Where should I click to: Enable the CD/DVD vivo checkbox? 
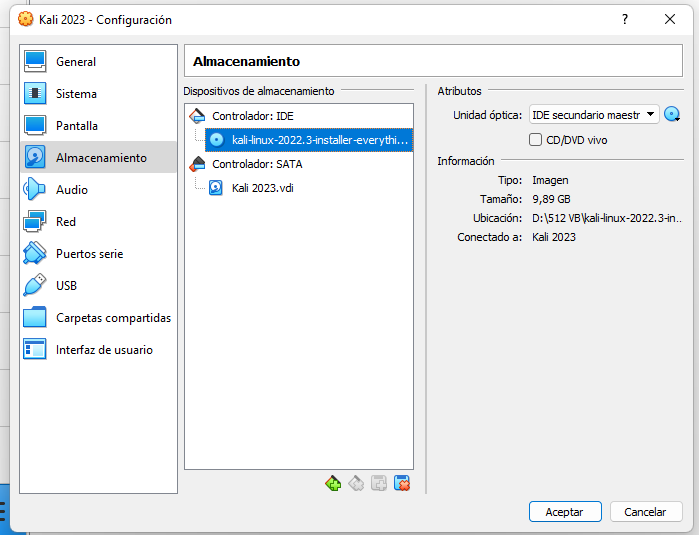[x=535, y=140]
